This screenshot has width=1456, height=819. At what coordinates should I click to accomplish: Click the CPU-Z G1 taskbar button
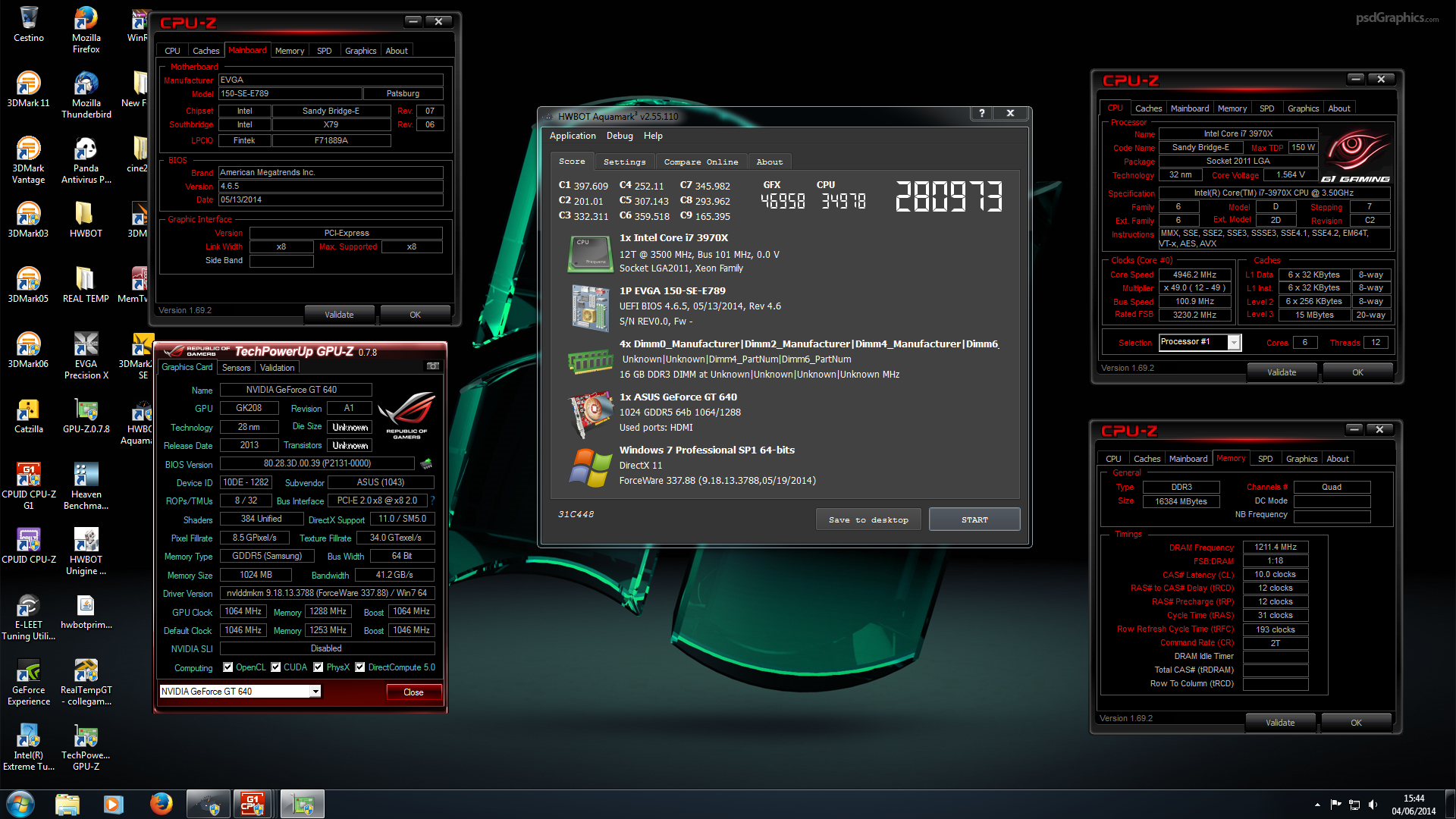pyautogui.click(x=253, y=804)
